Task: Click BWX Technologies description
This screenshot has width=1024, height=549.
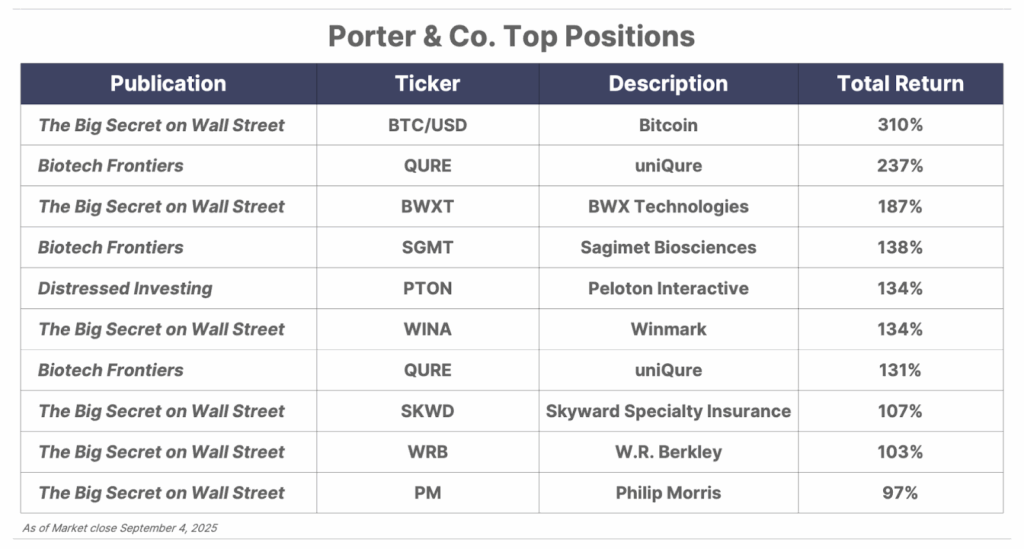Action: pyautogui.click(x=668, y=206)
